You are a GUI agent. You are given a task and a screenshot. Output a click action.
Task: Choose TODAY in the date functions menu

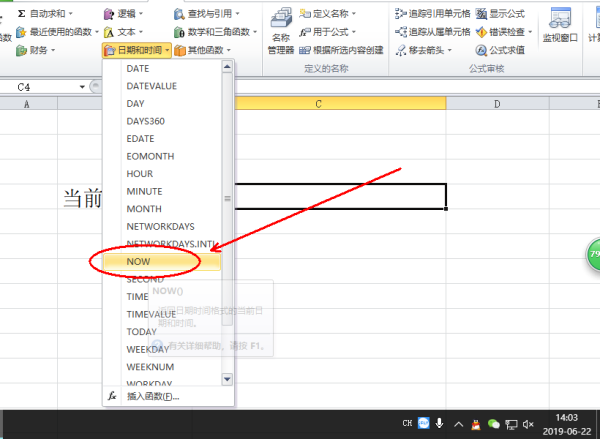(142, 331)
